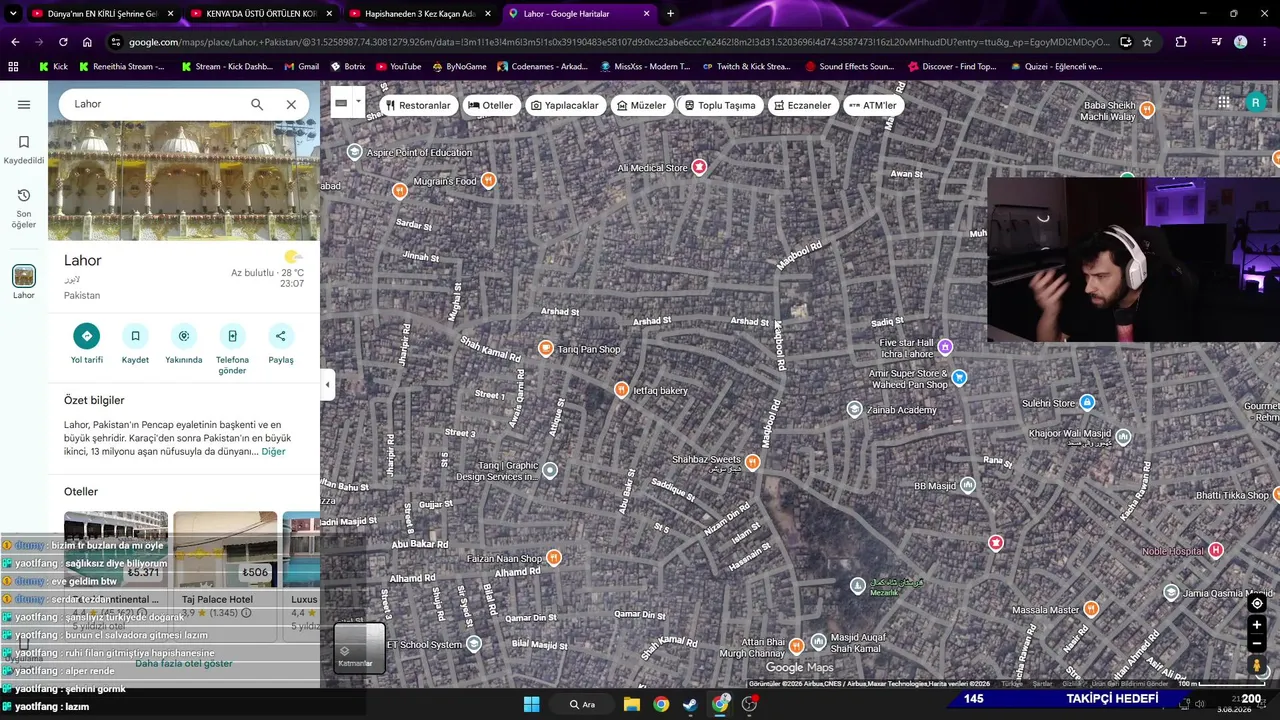Click the Paylaş share icon
The height and width of the screenshot is (720, 1280).
(281, 336)
